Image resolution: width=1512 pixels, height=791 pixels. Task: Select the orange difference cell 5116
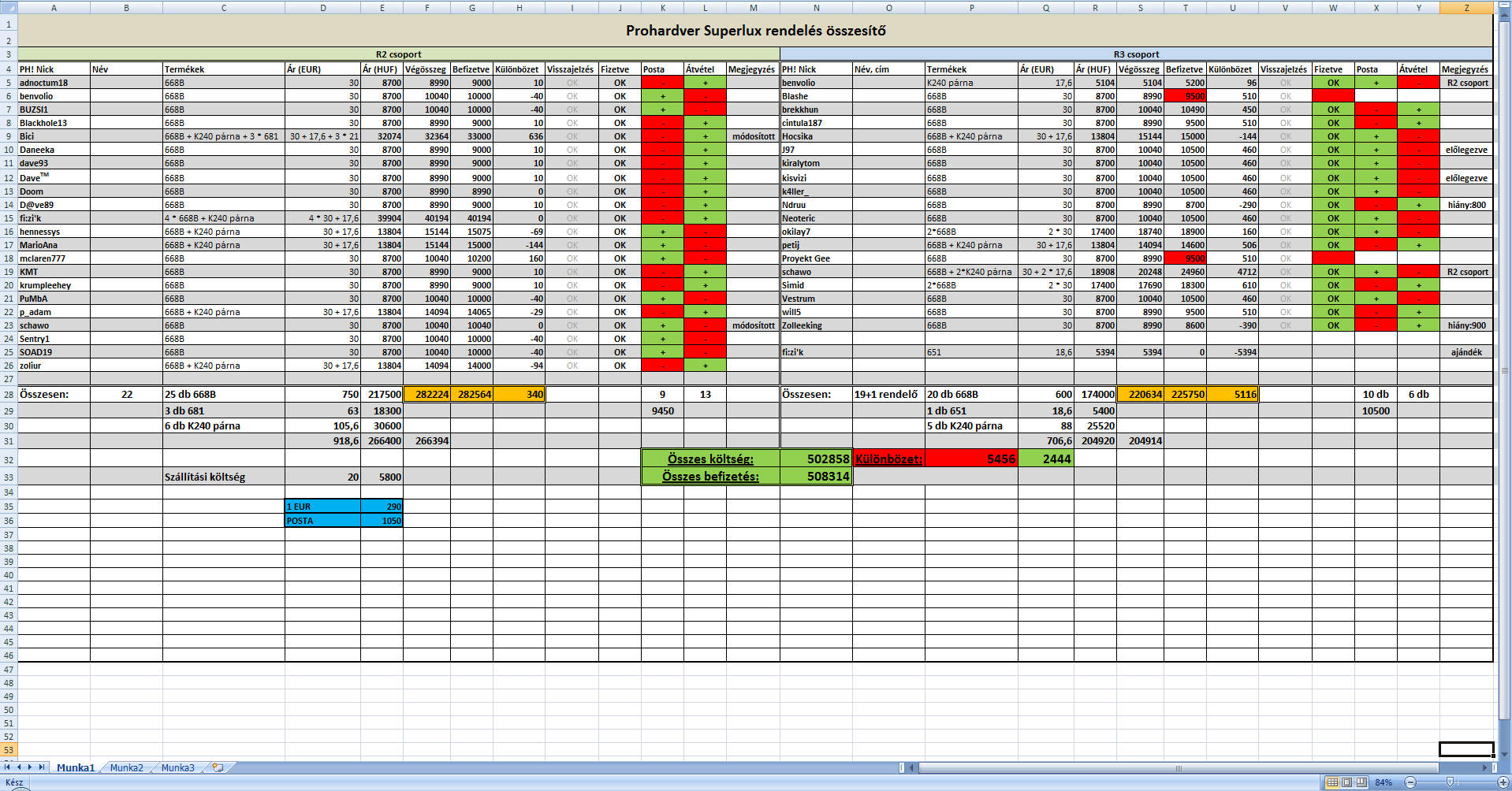(1233, 394)
